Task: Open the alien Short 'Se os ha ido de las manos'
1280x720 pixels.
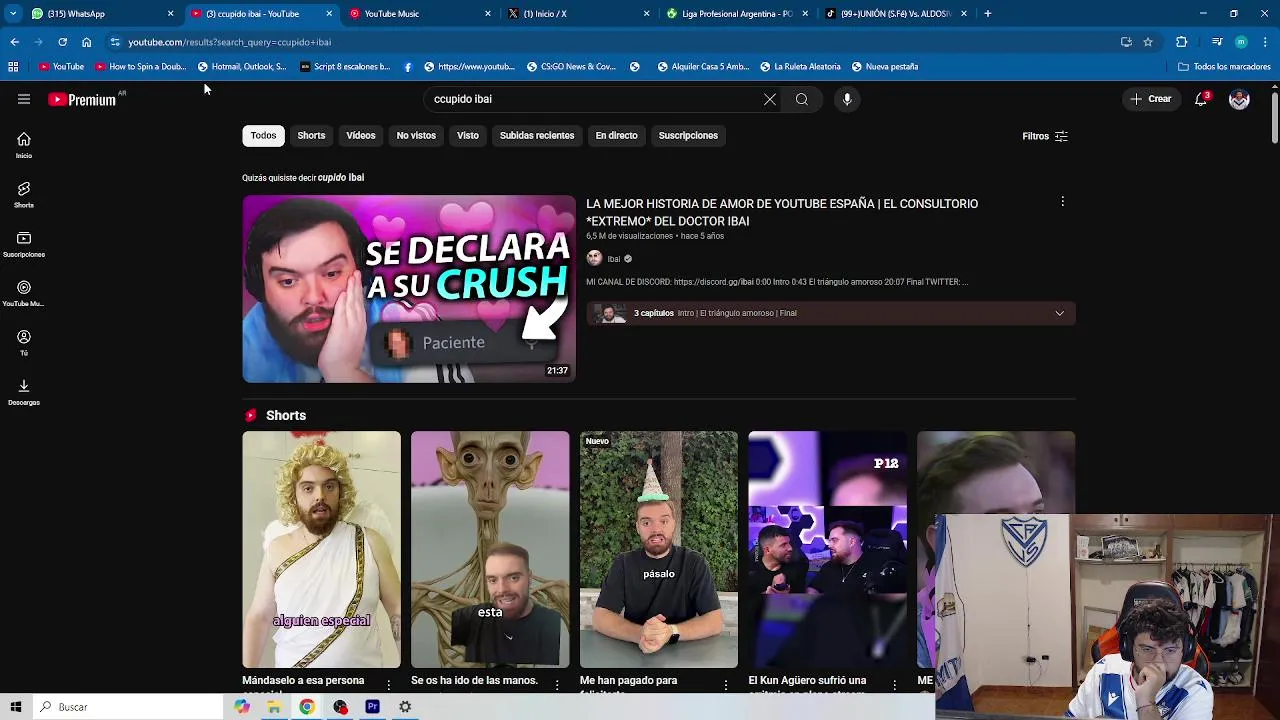Action: pyautogui.click(x=490, y=549)
